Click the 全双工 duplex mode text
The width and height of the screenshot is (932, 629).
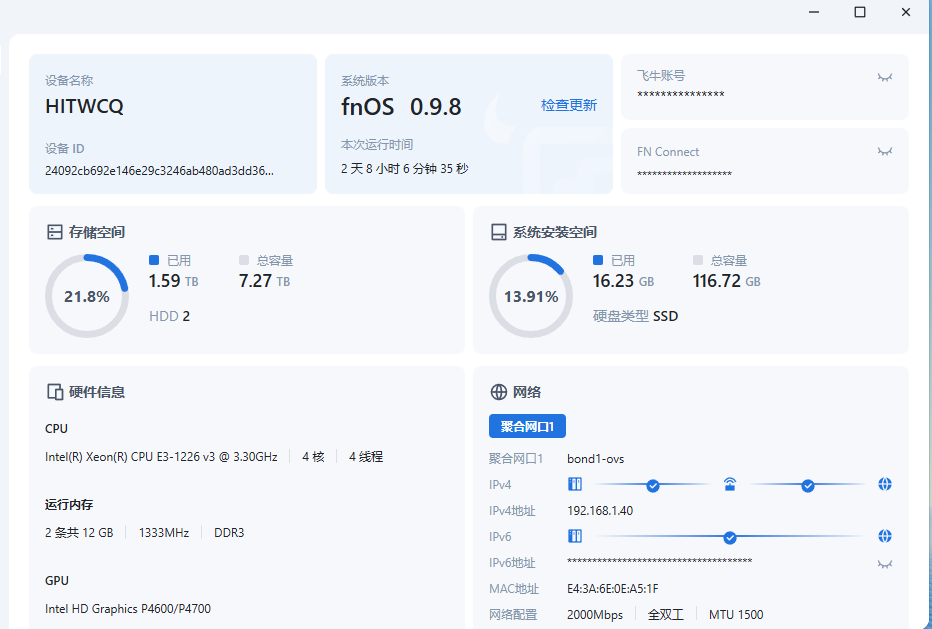(x=666, y=615)
